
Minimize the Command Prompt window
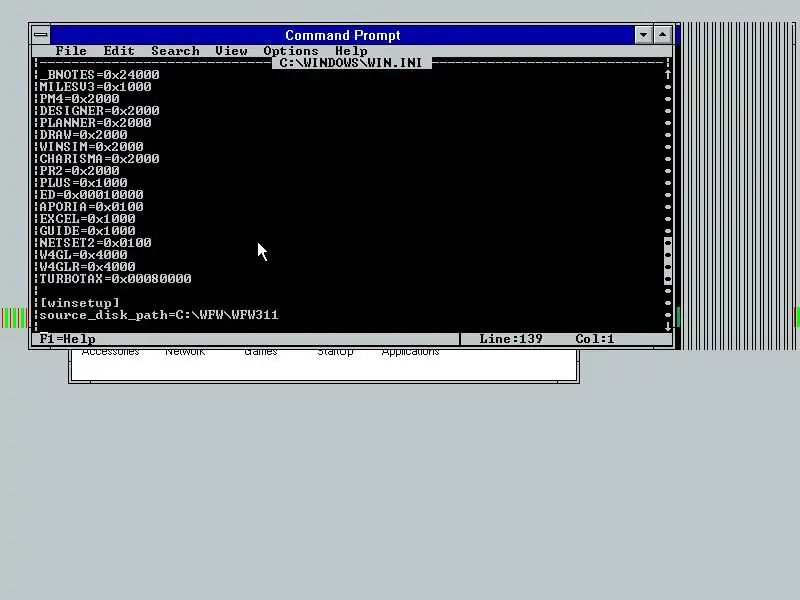643,35
